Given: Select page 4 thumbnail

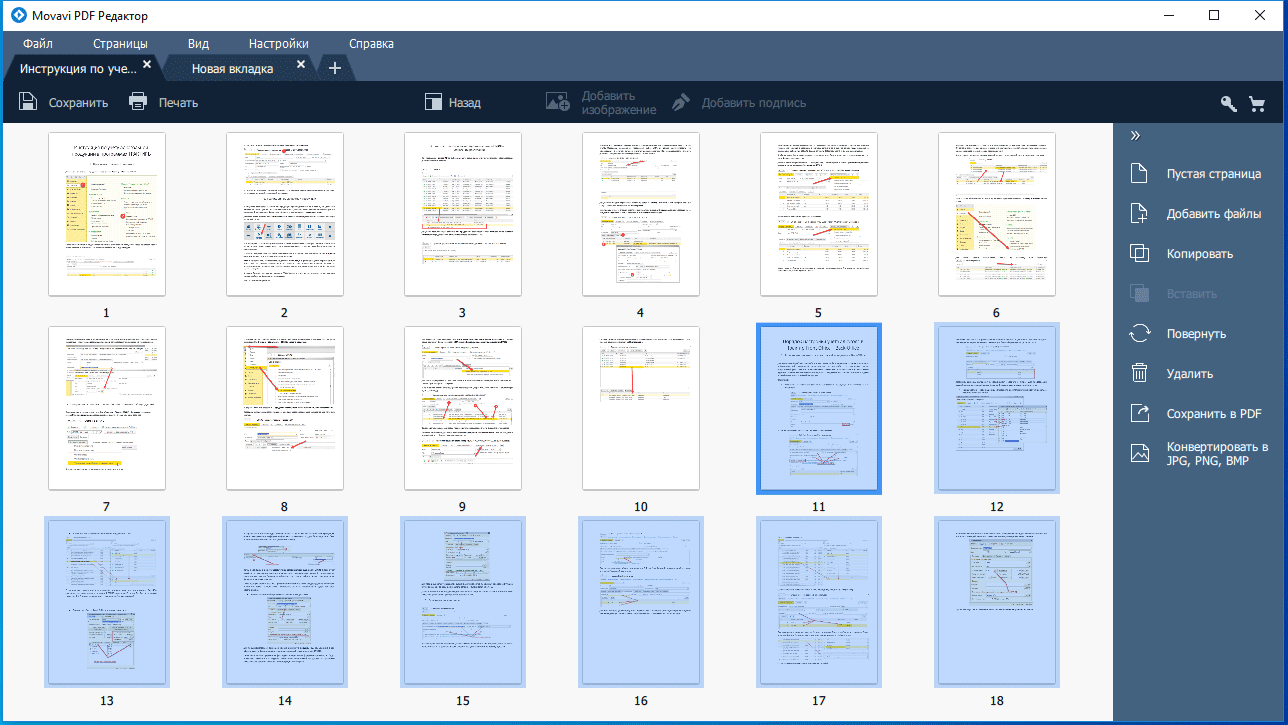Looking at the screenshot, I should point(640,214).
